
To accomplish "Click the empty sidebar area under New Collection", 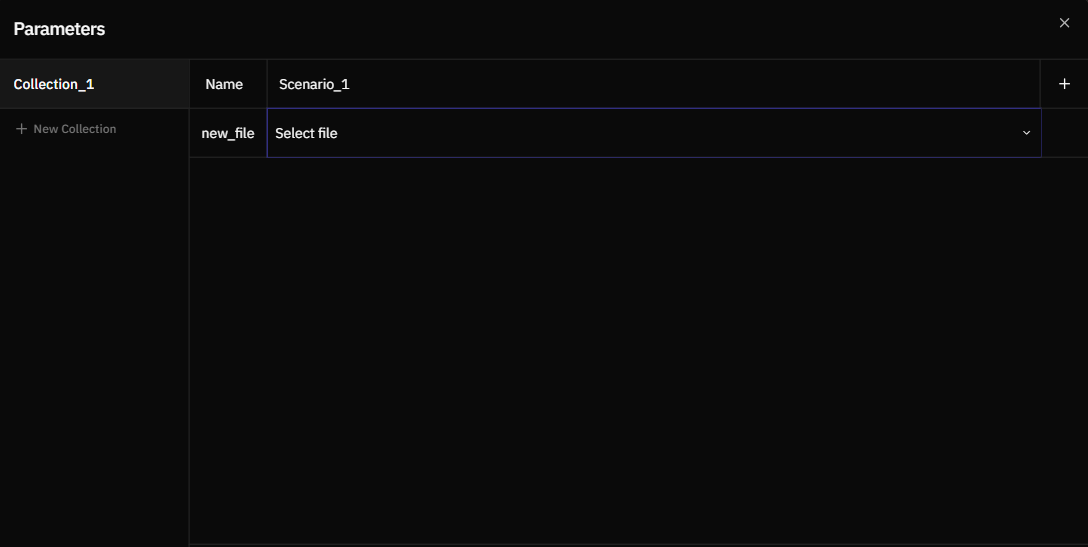I will click(94, 340).
